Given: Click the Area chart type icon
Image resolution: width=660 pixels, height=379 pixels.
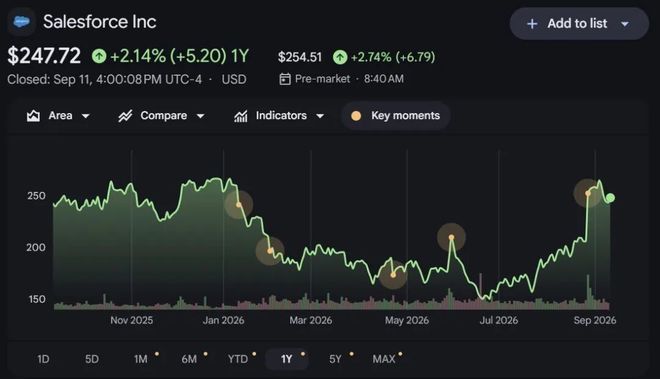Looking at the screenshot, I should [33, 116].
